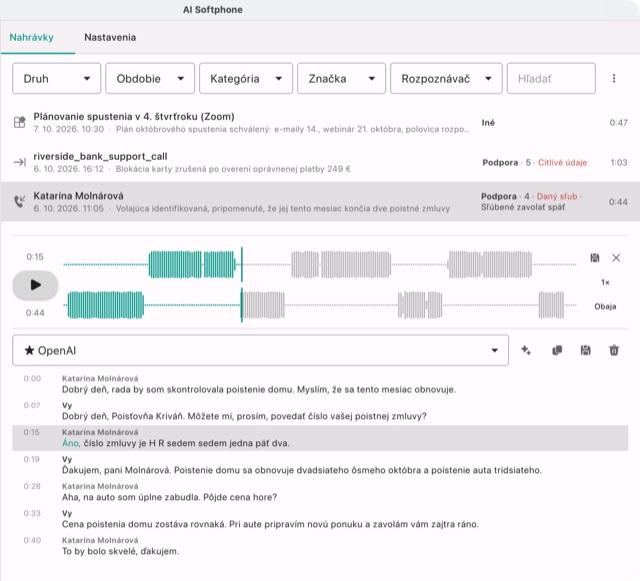
Task: Close the audio player panel
Action: click(616, 258)
